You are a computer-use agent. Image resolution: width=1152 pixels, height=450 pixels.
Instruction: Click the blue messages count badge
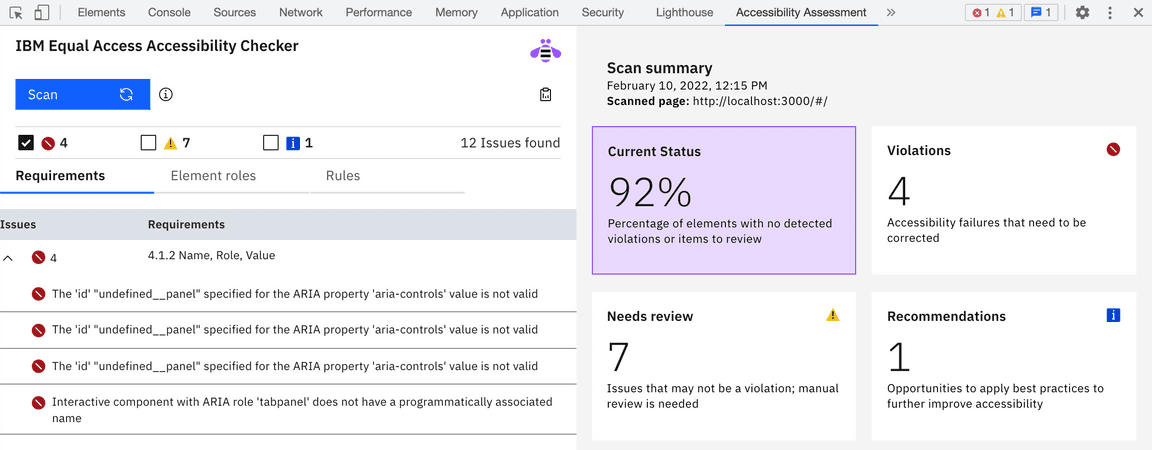coord(1041,12)
